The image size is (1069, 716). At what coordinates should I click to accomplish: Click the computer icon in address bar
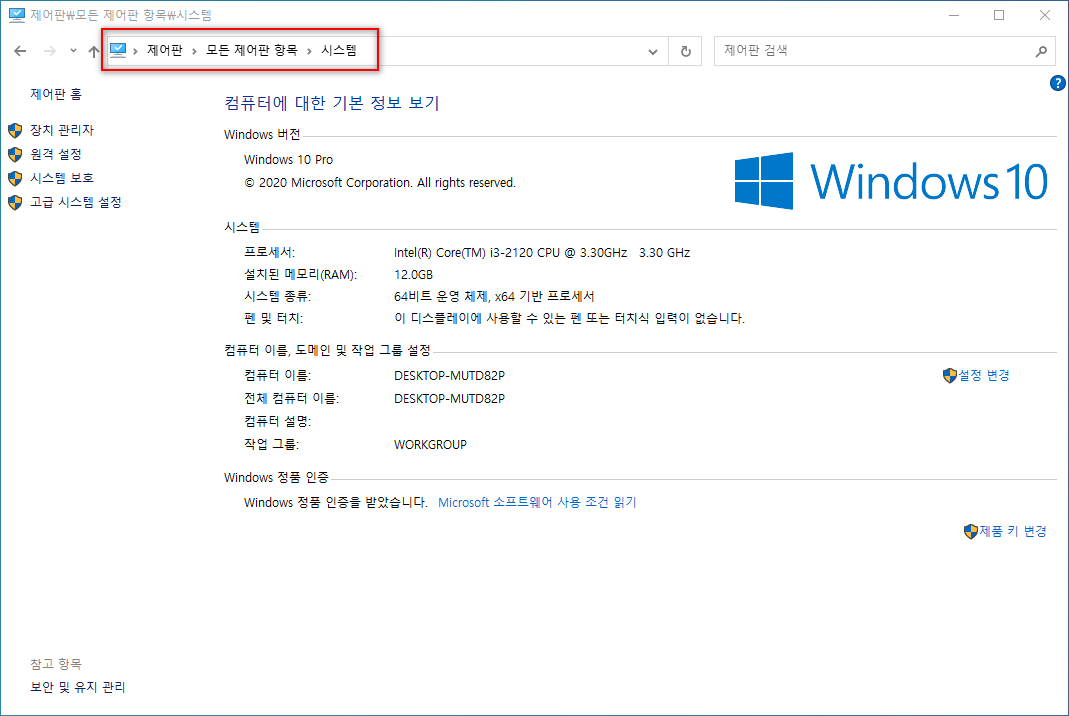118,50
